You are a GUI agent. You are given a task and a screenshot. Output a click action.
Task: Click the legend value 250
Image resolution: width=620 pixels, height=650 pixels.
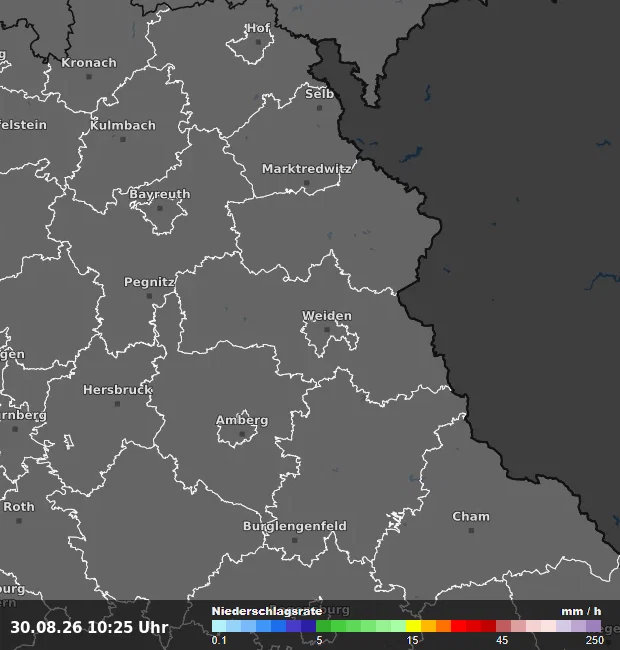click(595, 640)
